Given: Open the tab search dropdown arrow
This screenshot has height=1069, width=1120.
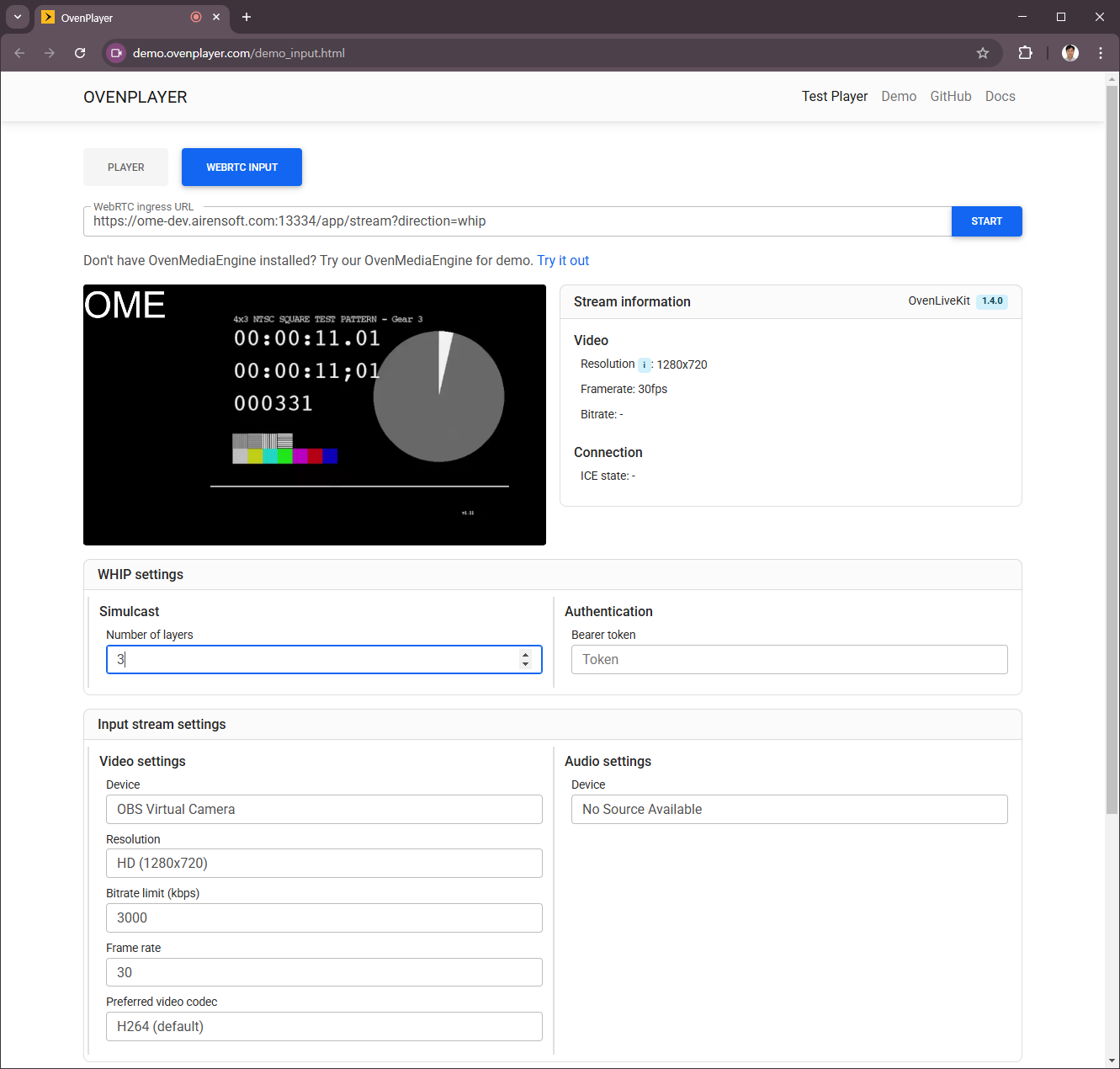Looking at the screenshot, I should click(18, 17).
